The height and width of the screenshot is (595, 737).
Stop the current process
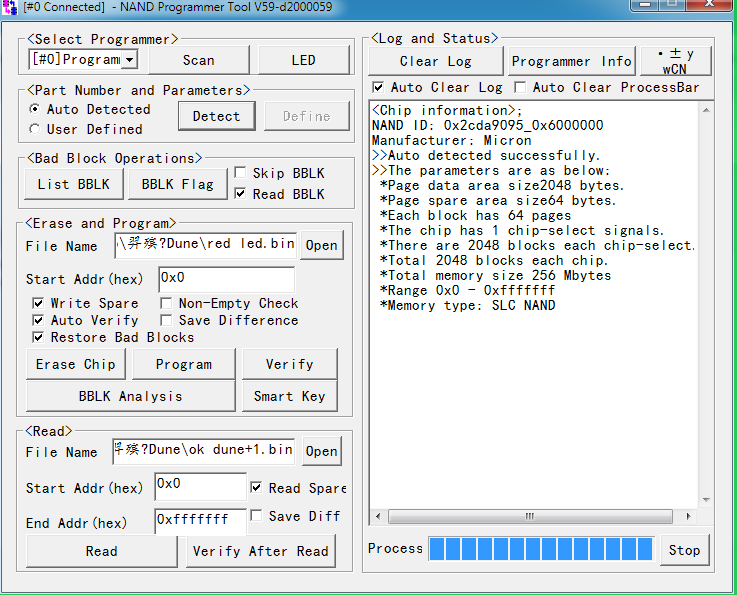684,549
